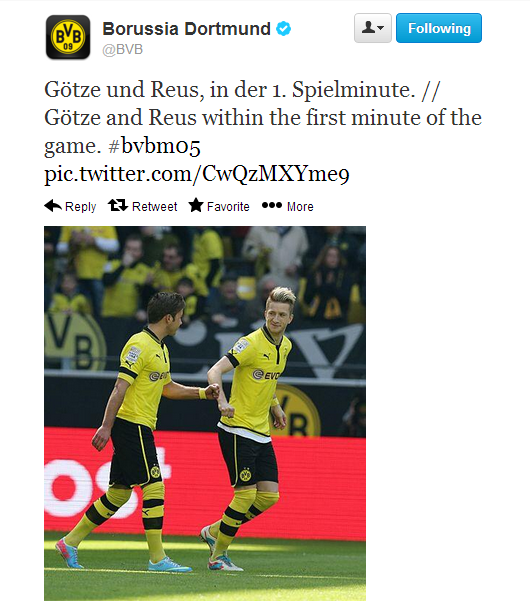This screenshot has height=608, width=530.
Task: Click the favorite star icon
Action: (196, 205)
